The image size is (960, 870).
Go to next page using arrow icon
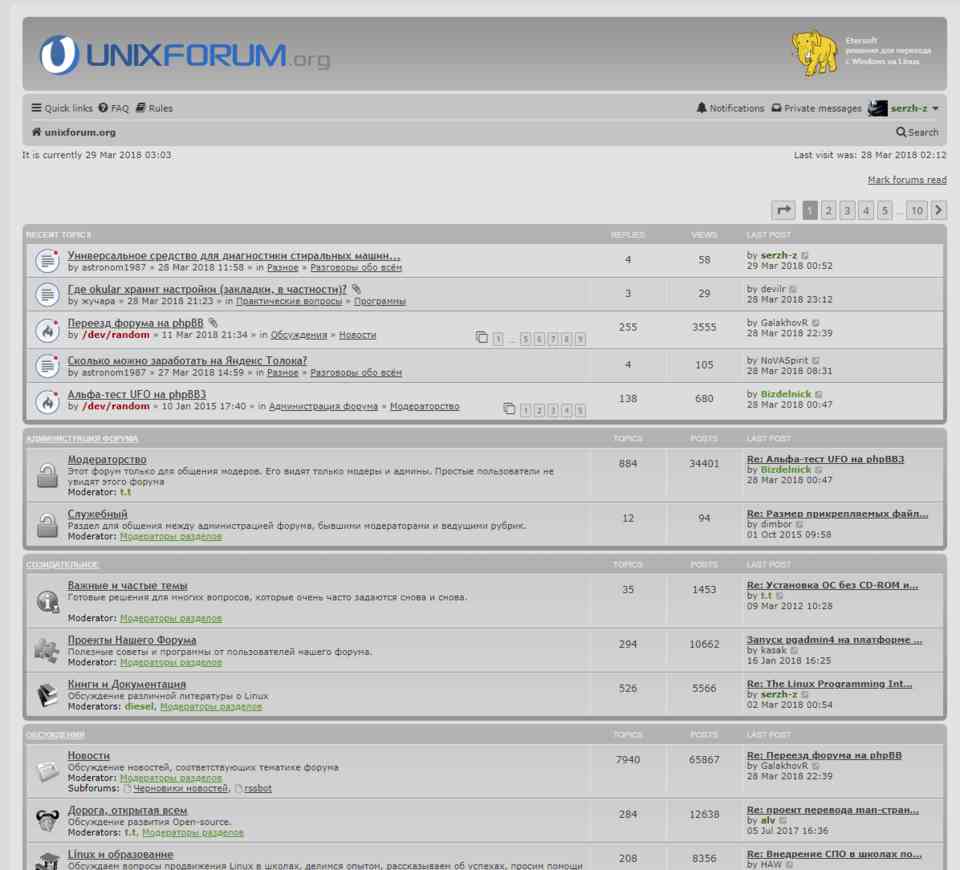pos(938,210)
